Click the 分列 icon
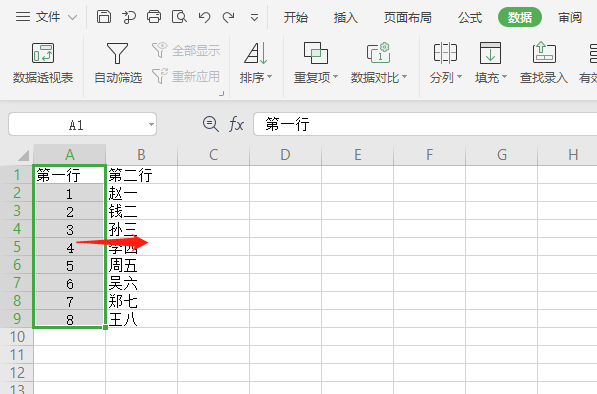The width and height of the screenshot is (597, 394). coord(445,53)
